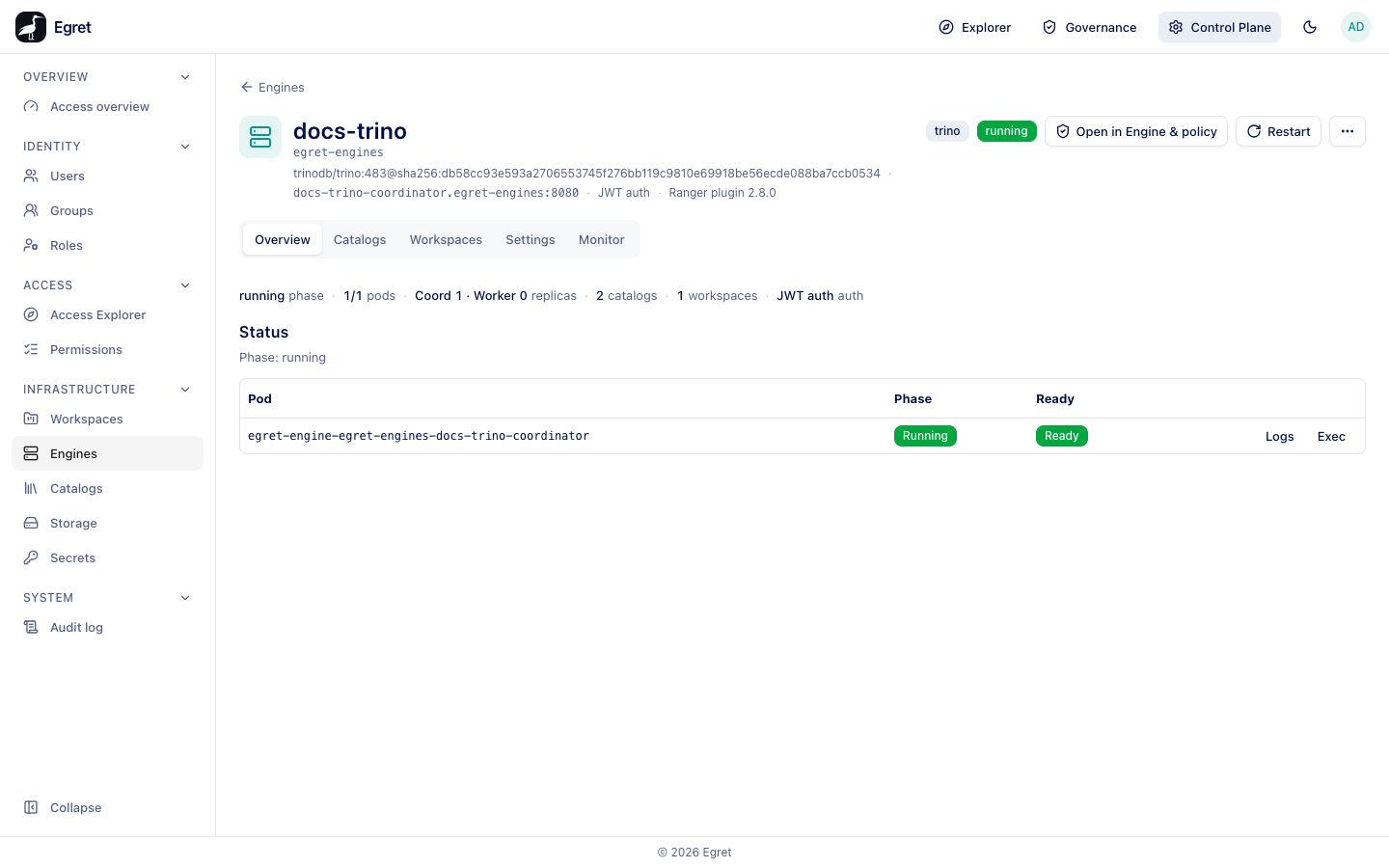Click the Ready badge in pod row

pos(1061,436)
